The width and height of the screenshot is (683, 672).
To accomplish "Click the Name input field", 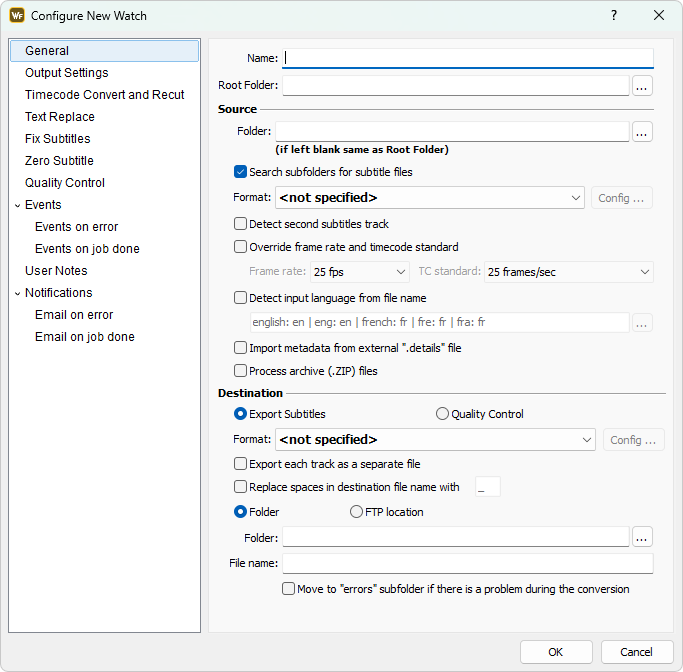I will pyautogui.click(x=468, y=58).
